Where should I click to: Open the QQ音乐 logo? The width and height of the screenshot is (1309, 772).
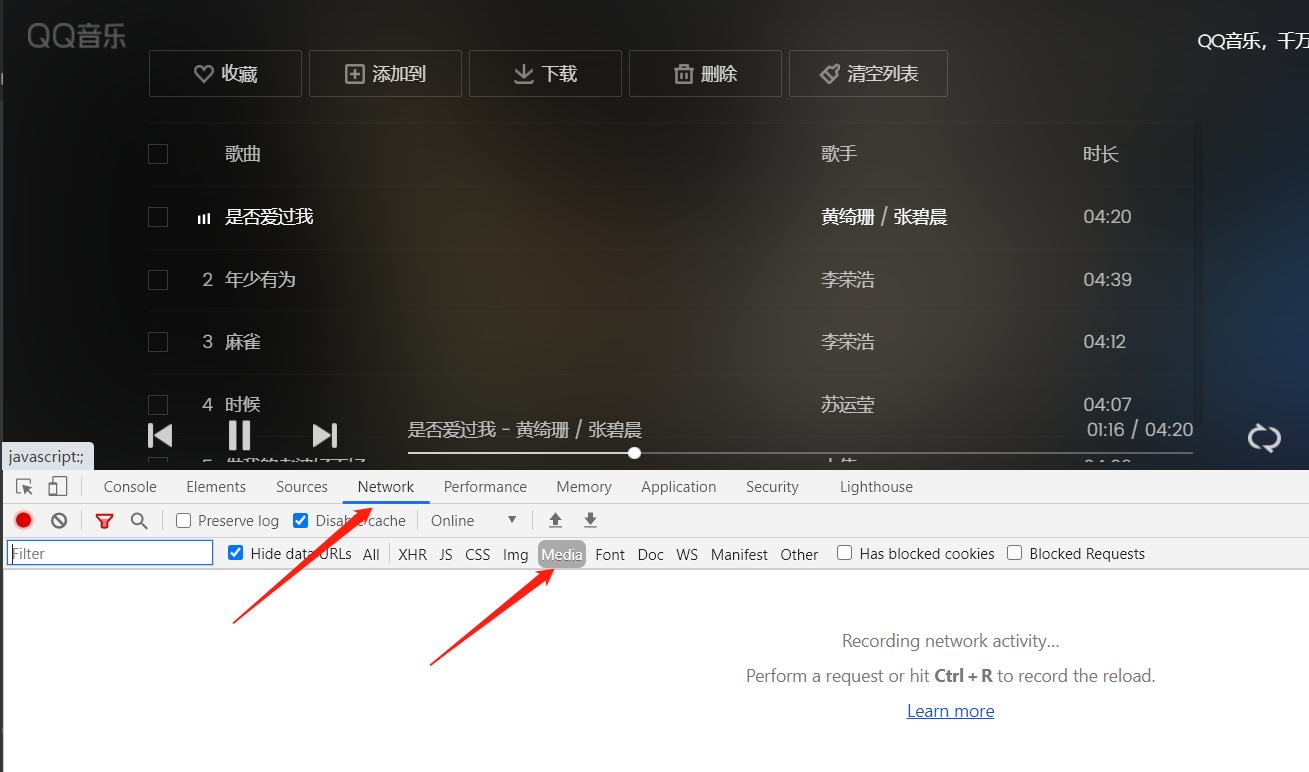coord(77,37)
